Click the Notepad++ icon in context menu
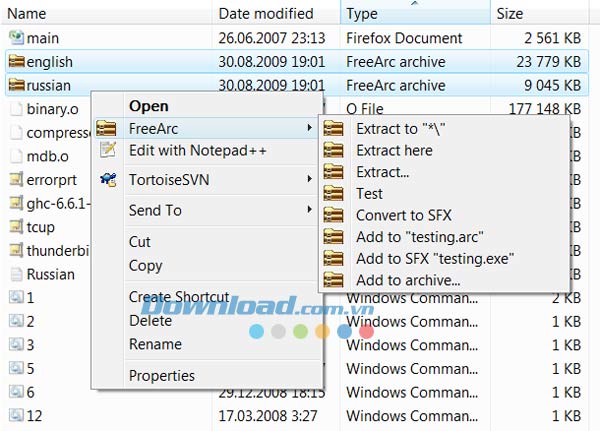 click(x=108, y=151)
